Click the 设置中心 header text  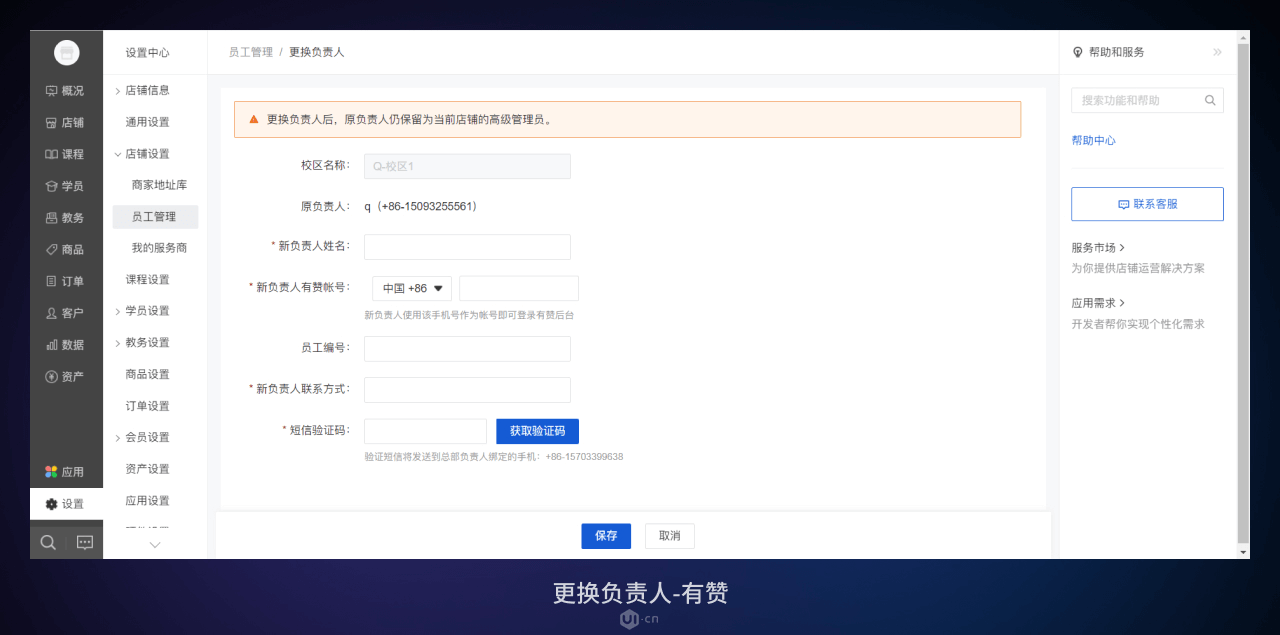(147, 53)
